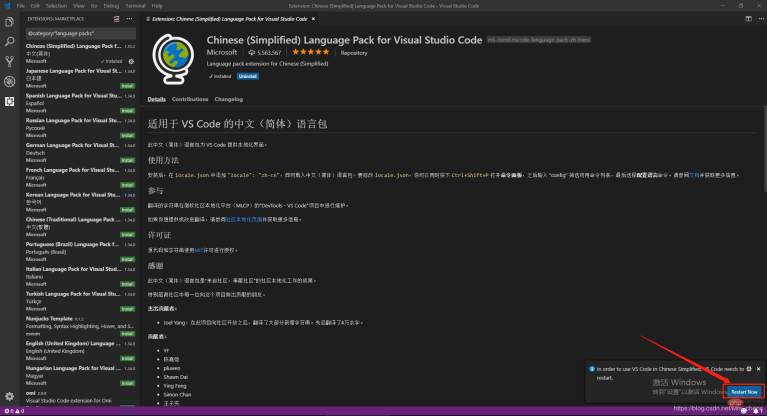
Task: Open the View menu
Action: [x=79, y=6]
